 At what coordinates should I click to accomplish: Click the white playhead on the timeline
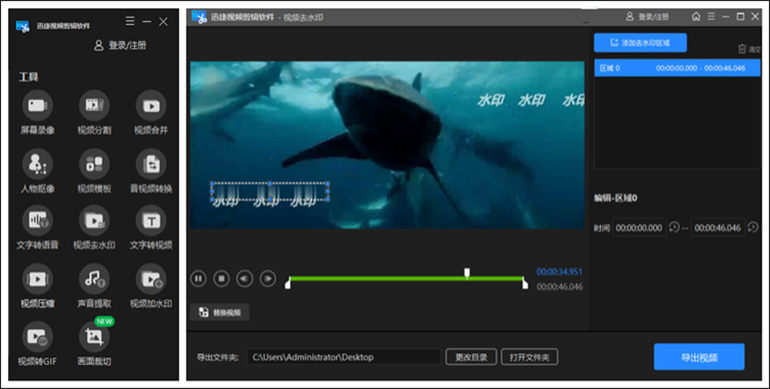(467, 273)
